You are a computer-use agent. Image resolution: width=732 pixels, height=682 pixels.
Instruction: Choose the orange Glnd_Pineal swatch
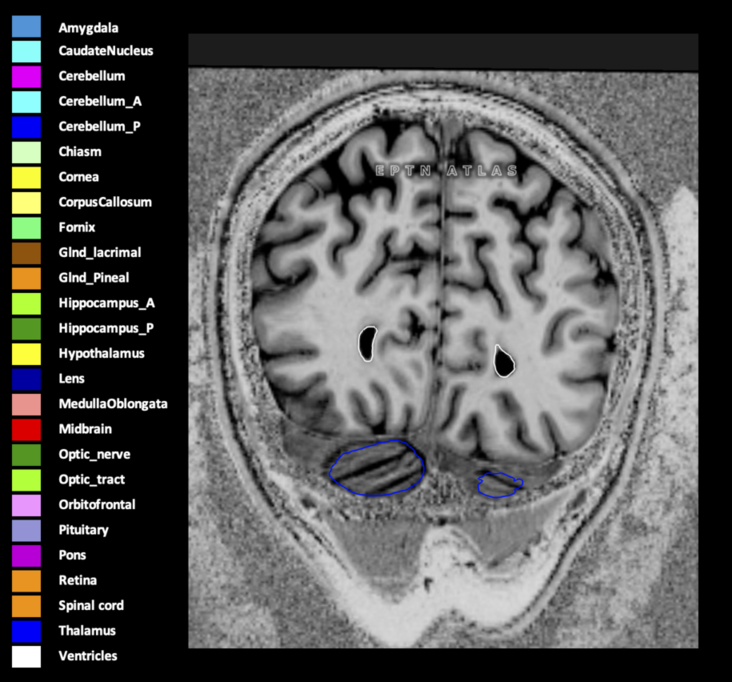(26, 278)
